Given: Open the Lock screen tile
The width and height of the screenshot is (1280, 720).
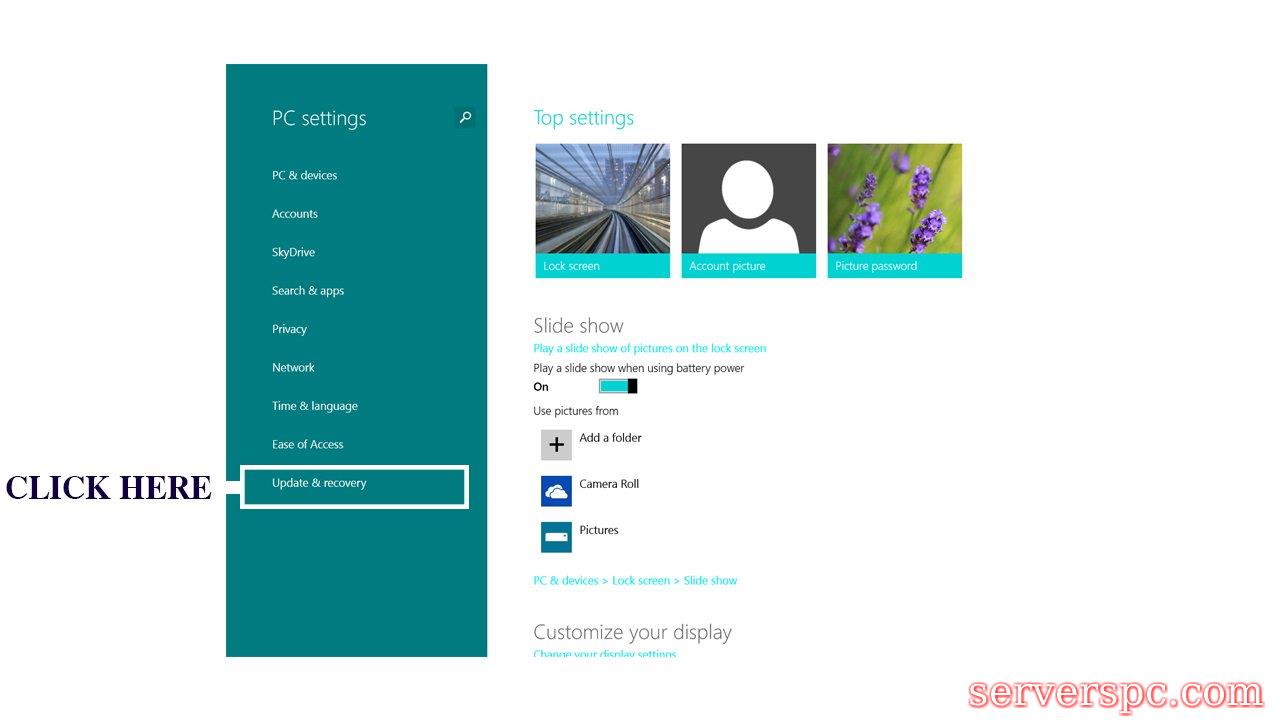Looking at the screenshot, I should tap(602, 211).
